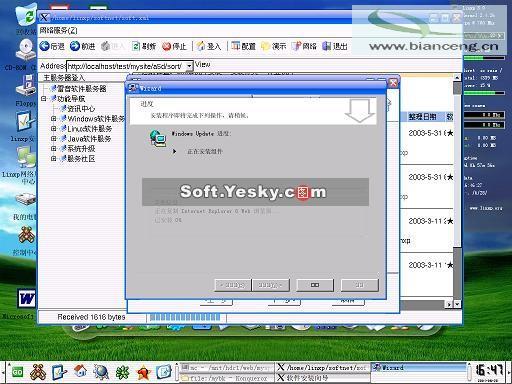
Task: Click the 演示 (demo) toolbar icon
Action: [273, 46]
